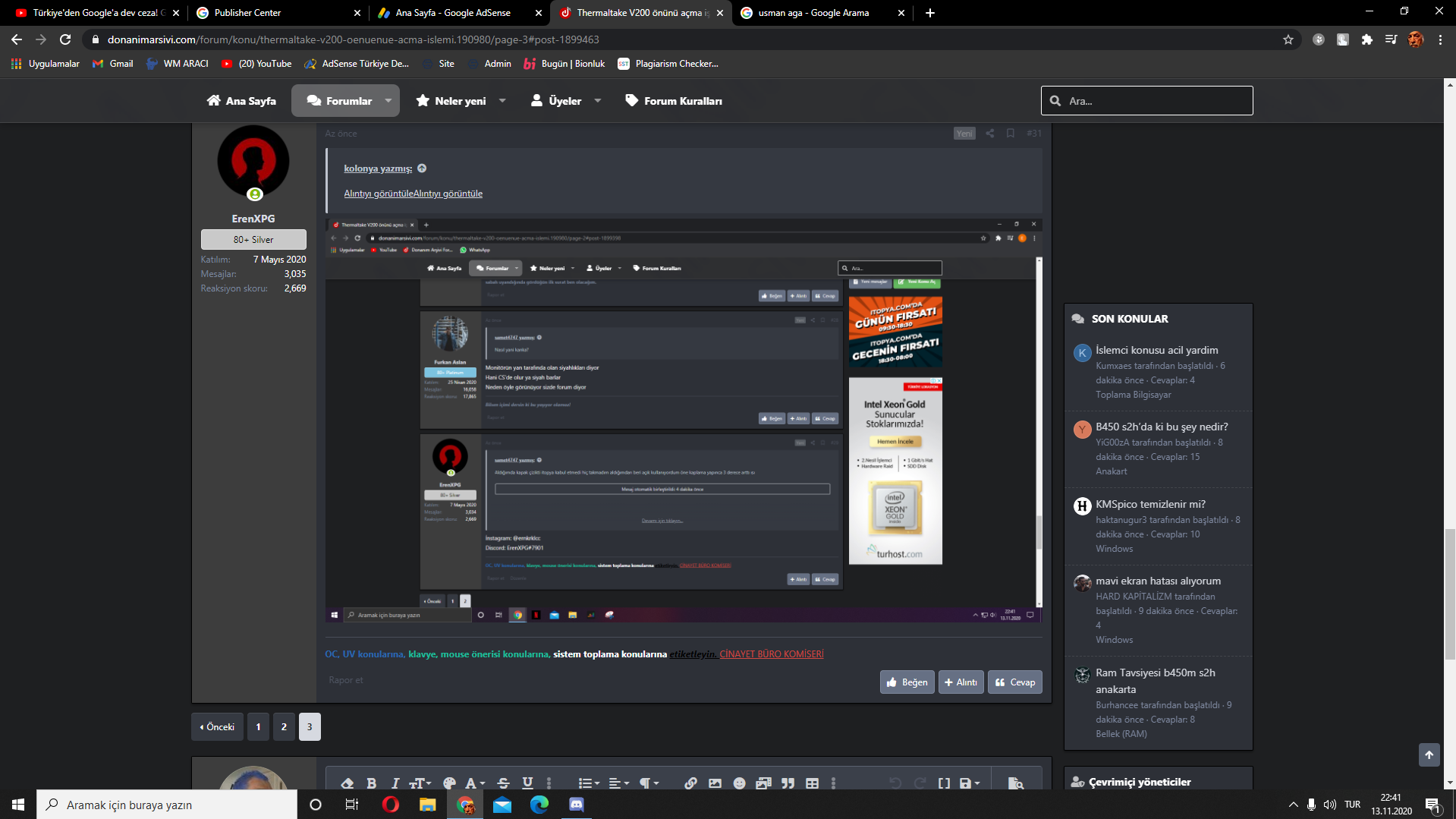This screenshot has height=819, width=1456.
Task: Expand the Neler yeni dropdown arrow
Action: [502, 101]
